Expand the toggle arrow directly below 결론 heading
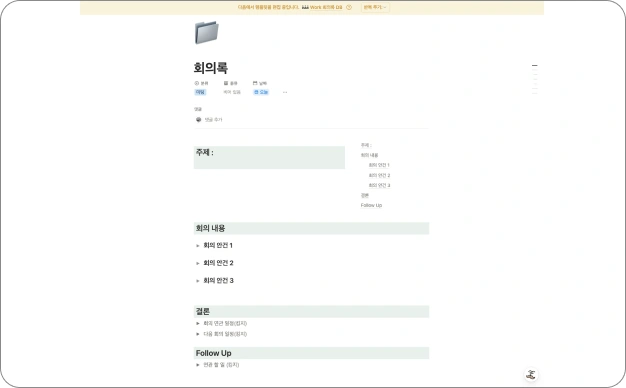 tap(198, 323)
